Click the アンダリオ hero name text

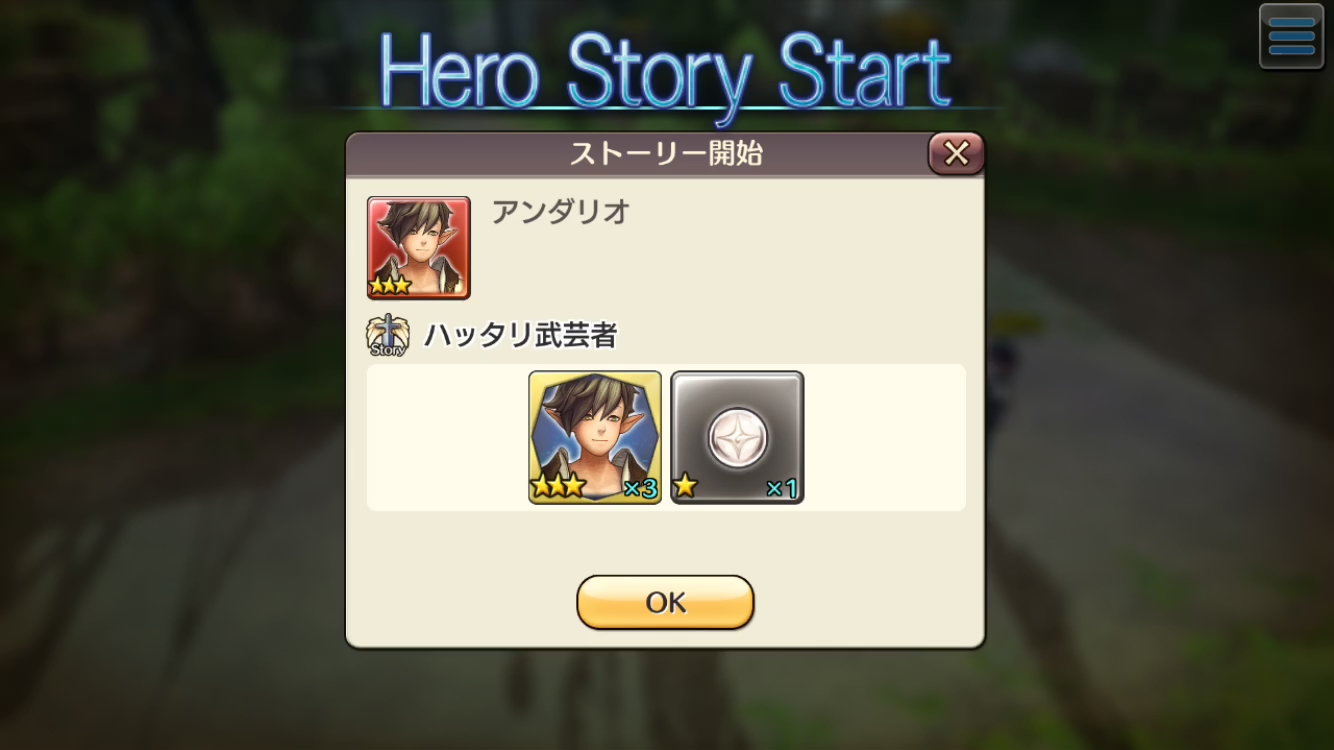pos(561,212)
